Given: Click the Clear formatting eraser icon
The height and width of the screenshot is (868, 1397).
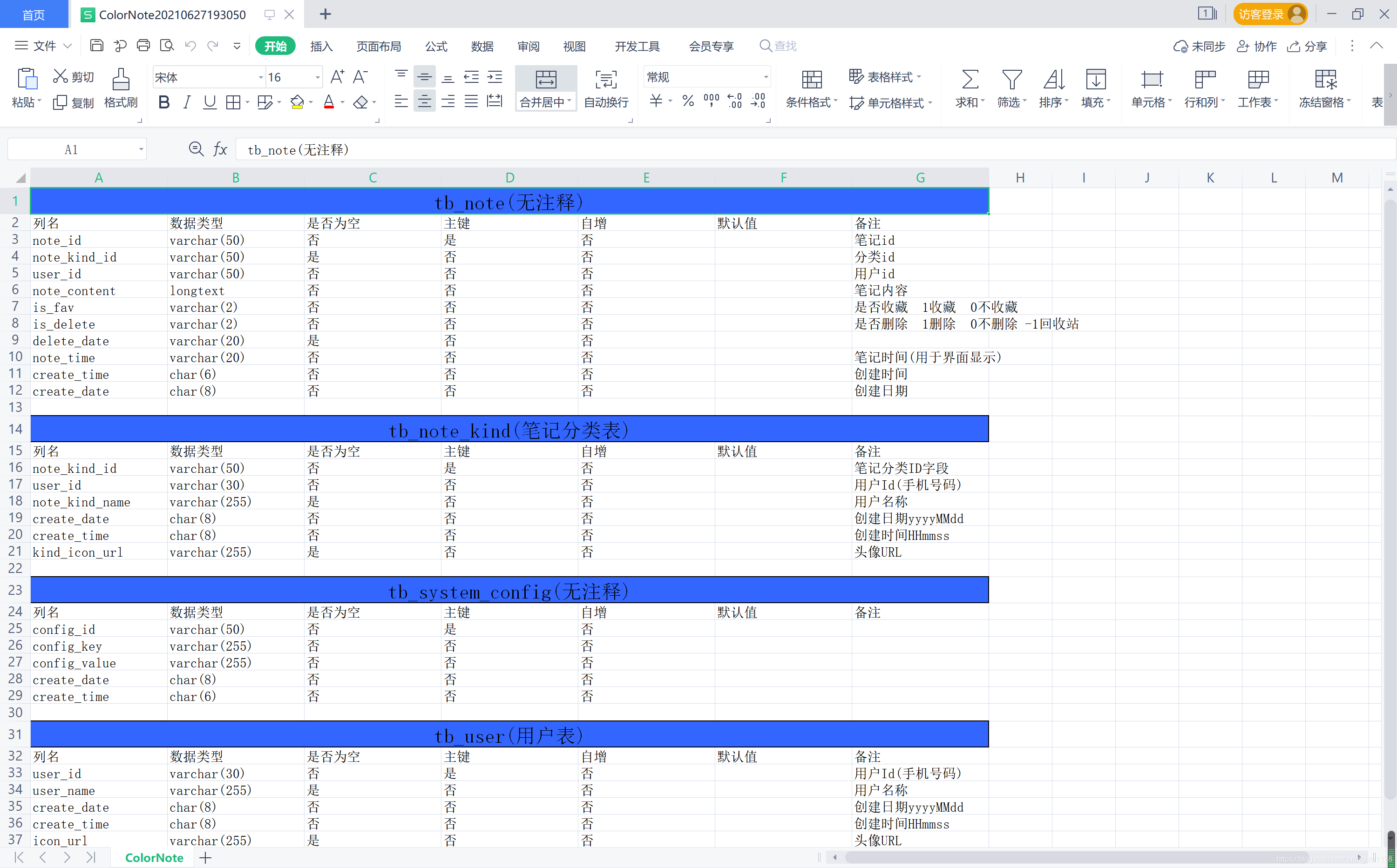Looking at the screenshot, I should [x=360, y=102].
